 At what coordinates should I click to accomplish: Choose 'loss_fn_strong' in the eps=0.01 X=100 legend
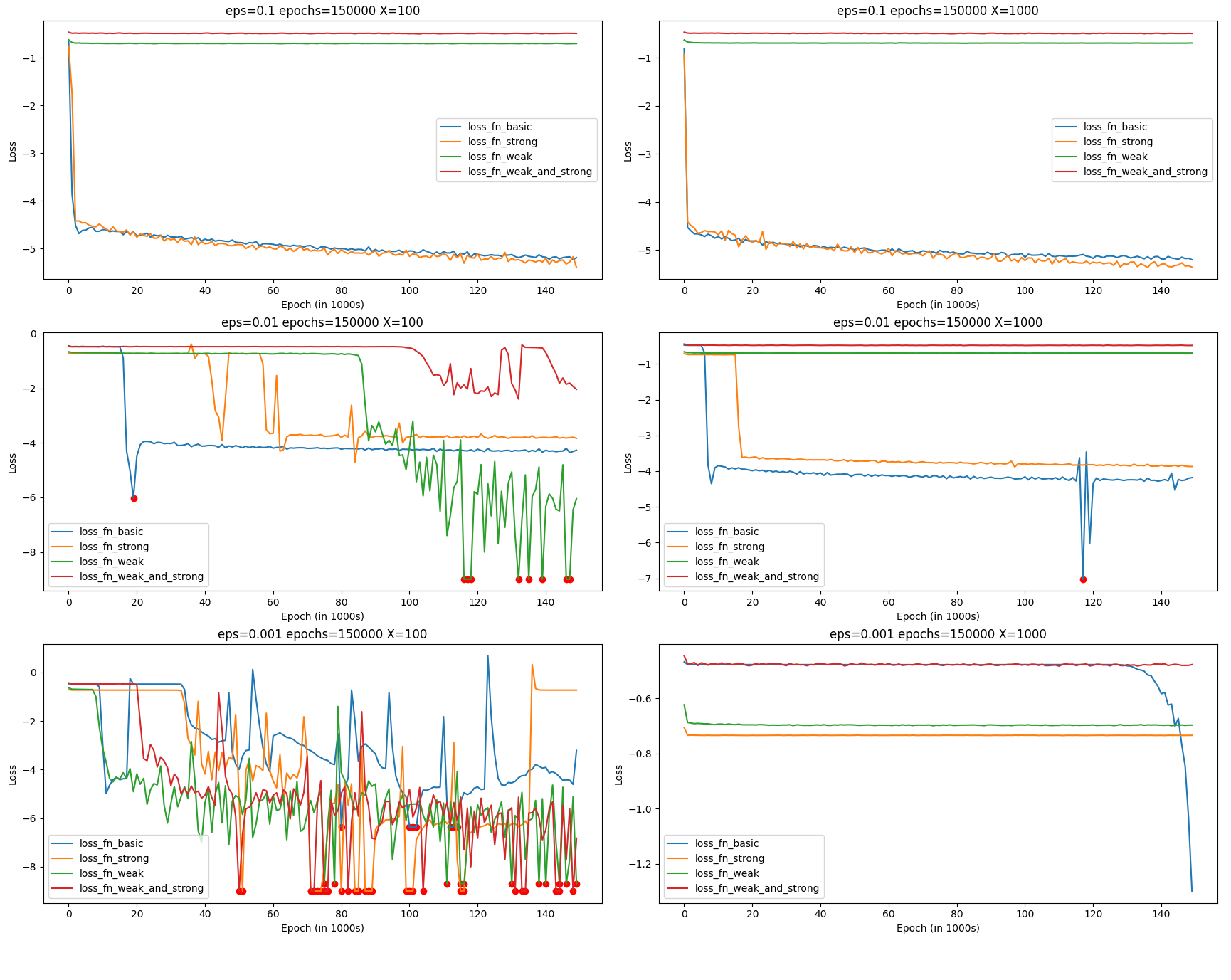click(114, 547)
